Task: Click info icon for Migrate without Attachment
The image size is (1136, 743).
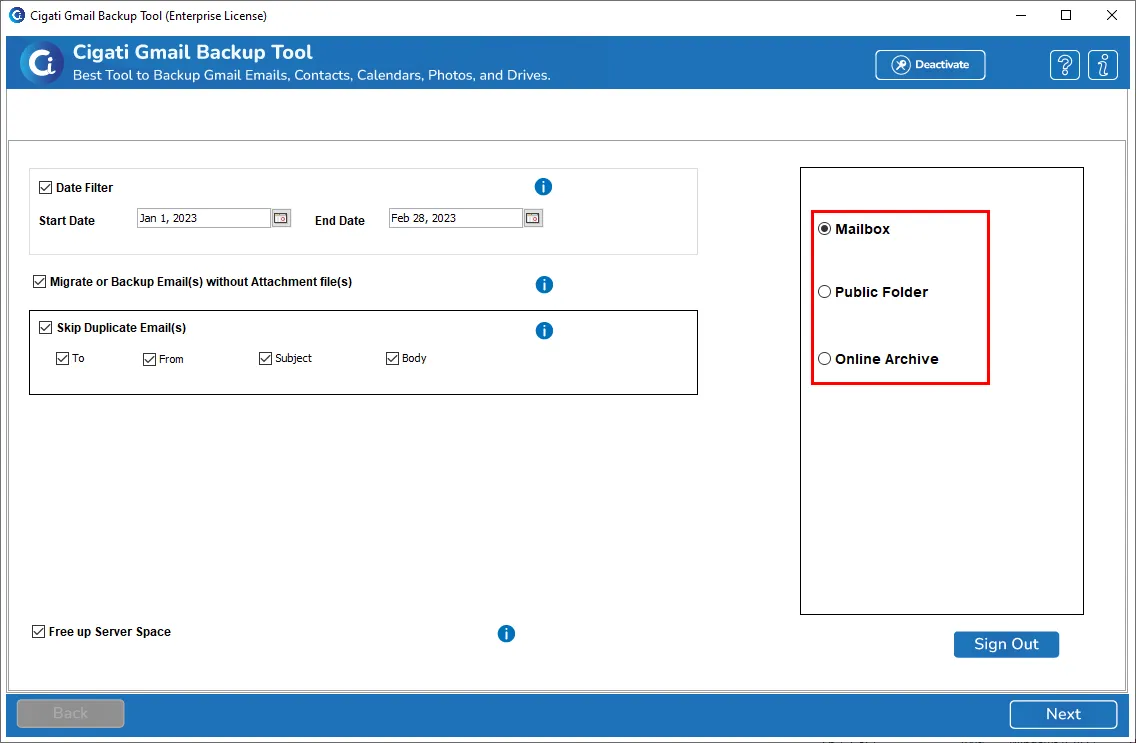Action: pyautogui.click(x=544, y=285)
